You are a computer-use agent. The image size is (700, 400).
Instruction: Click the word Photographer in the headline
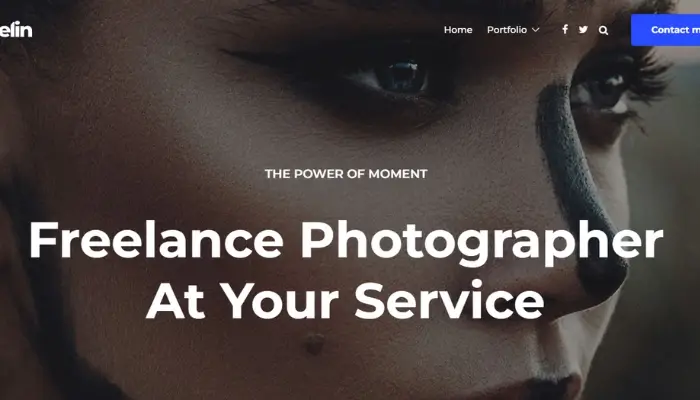482,243
